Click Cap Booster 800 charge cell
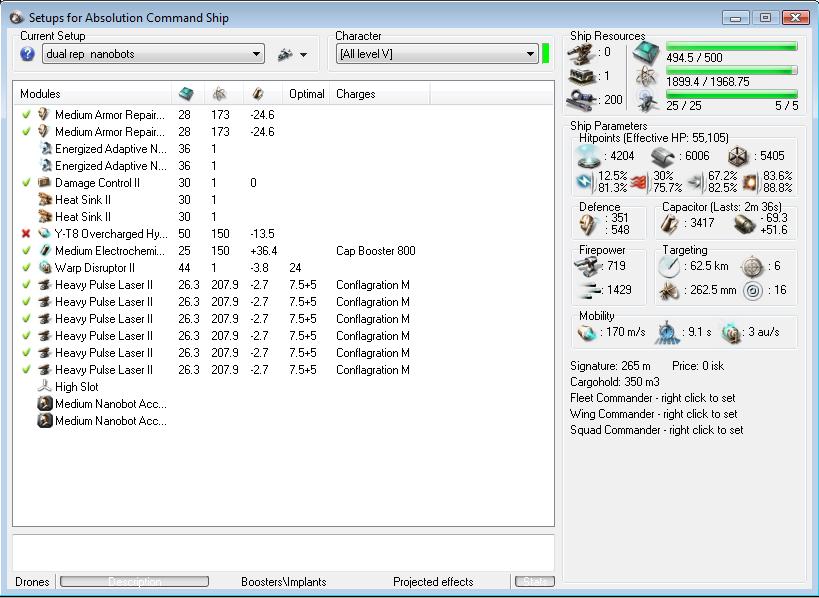The height and width of the screenshot is (598, 819). [376, 251]
